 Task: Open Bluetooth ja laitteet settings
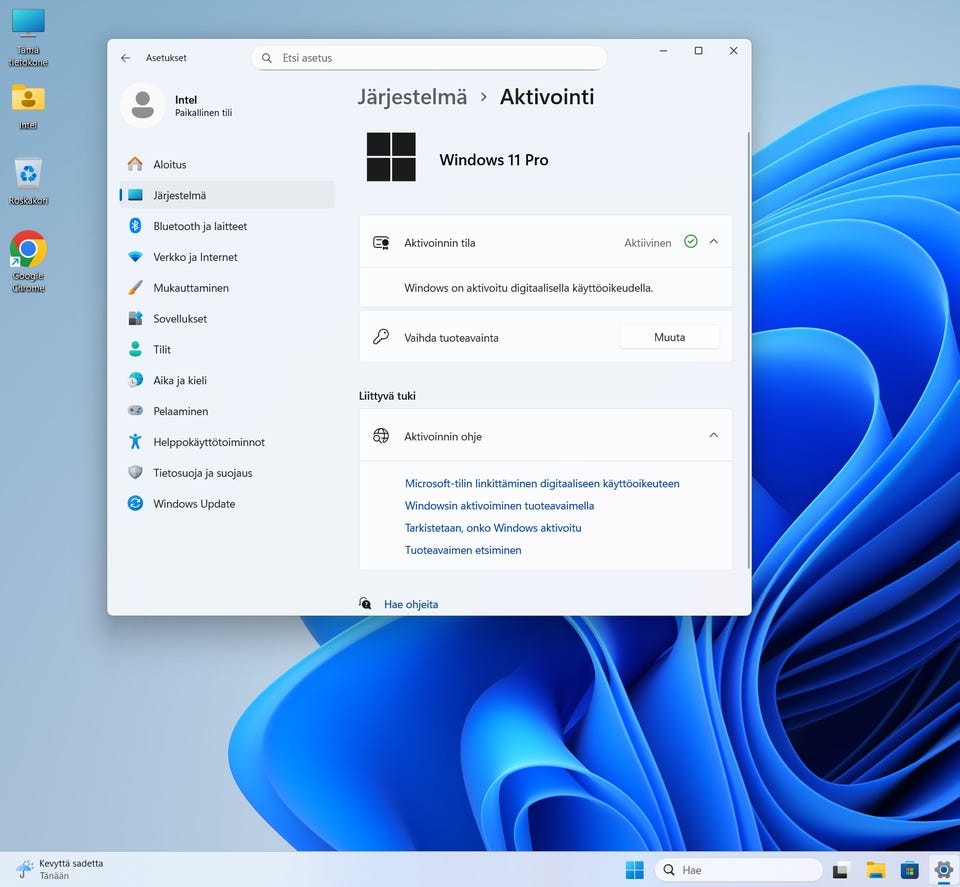[199, 226]
